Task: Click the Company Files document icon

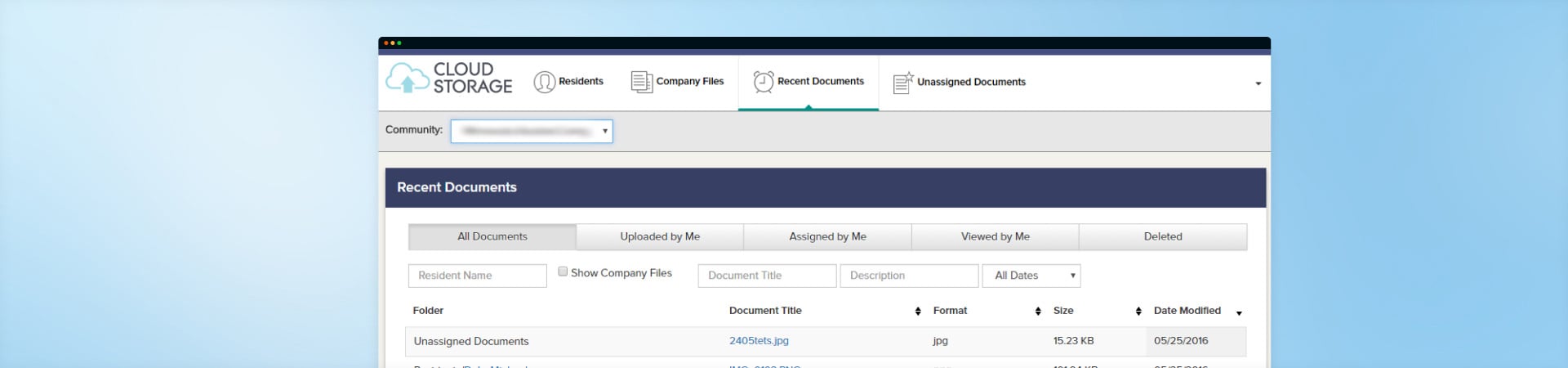Action: [641, 82]
